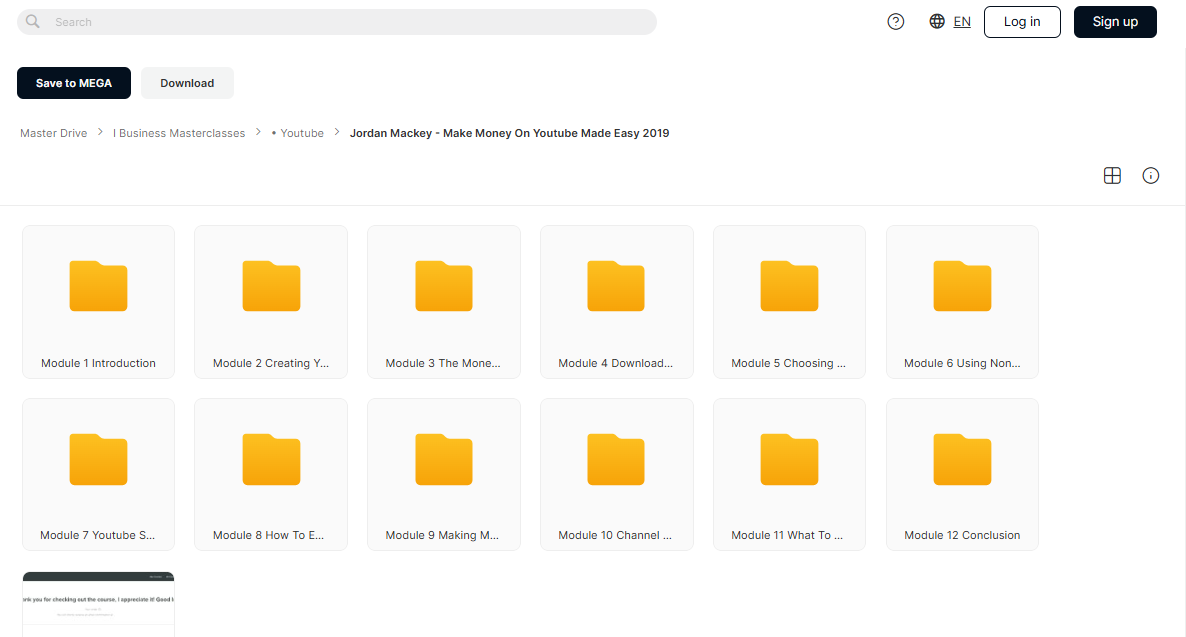Open Module 9 Making M... folder icon

pyautogui.click(x=444, y=459)
